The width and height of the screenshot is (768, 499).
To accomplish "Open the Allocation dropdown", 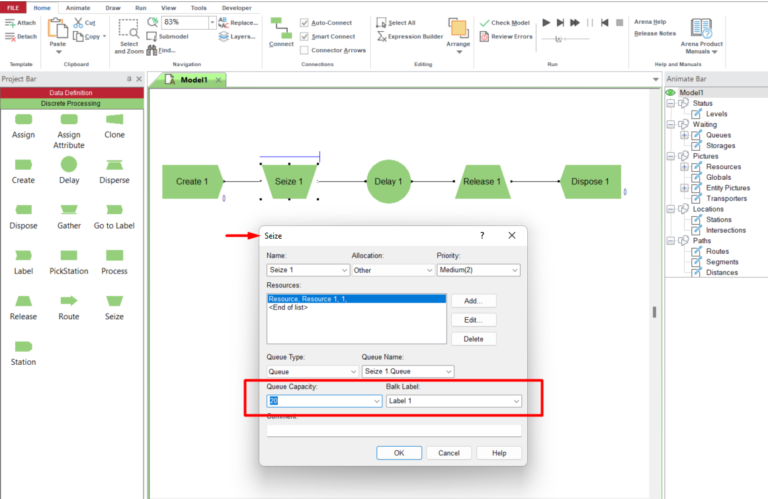I will (x=430, y=270).
